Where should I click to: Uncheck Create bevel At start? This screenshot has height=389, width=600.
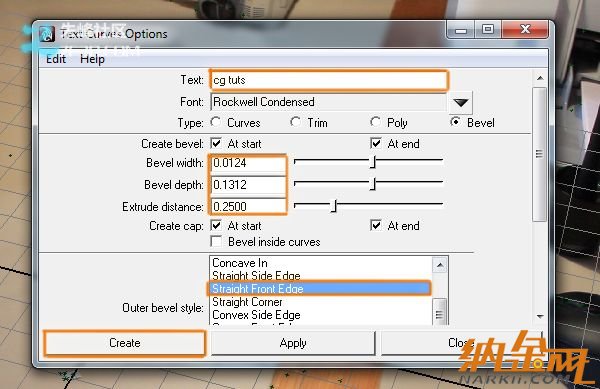[216, 143]
